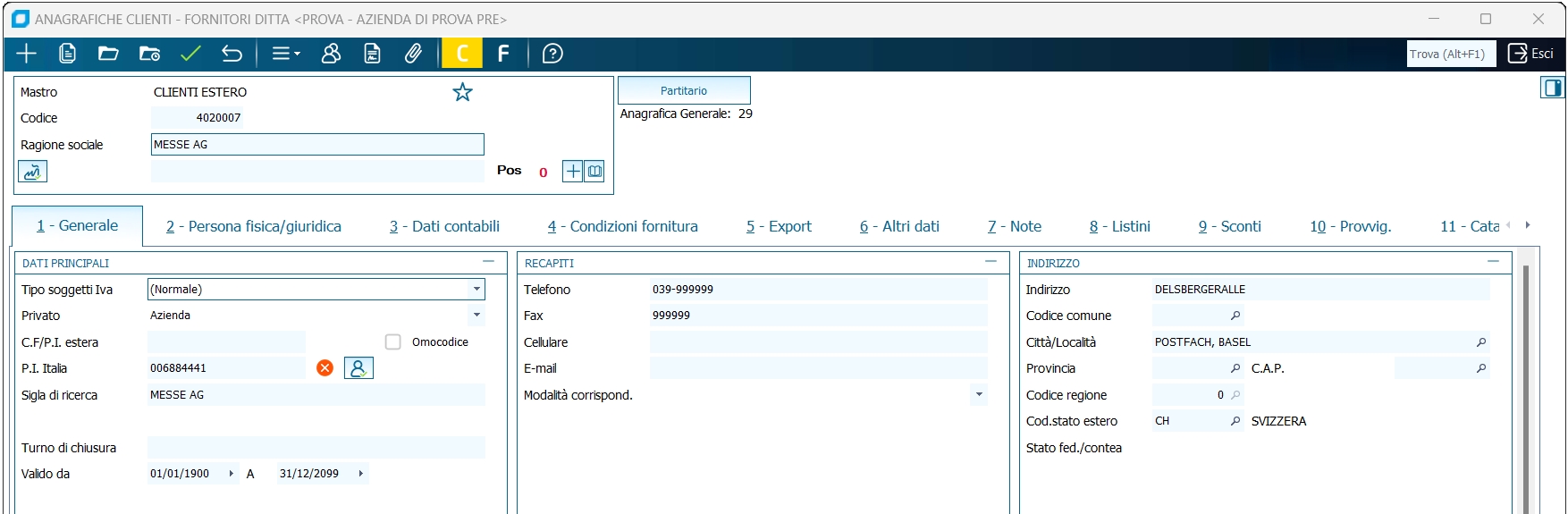Search Codice comune with magnifier
The width and height of the screenshot is (1568, 514).
(x=1235, y=316)
